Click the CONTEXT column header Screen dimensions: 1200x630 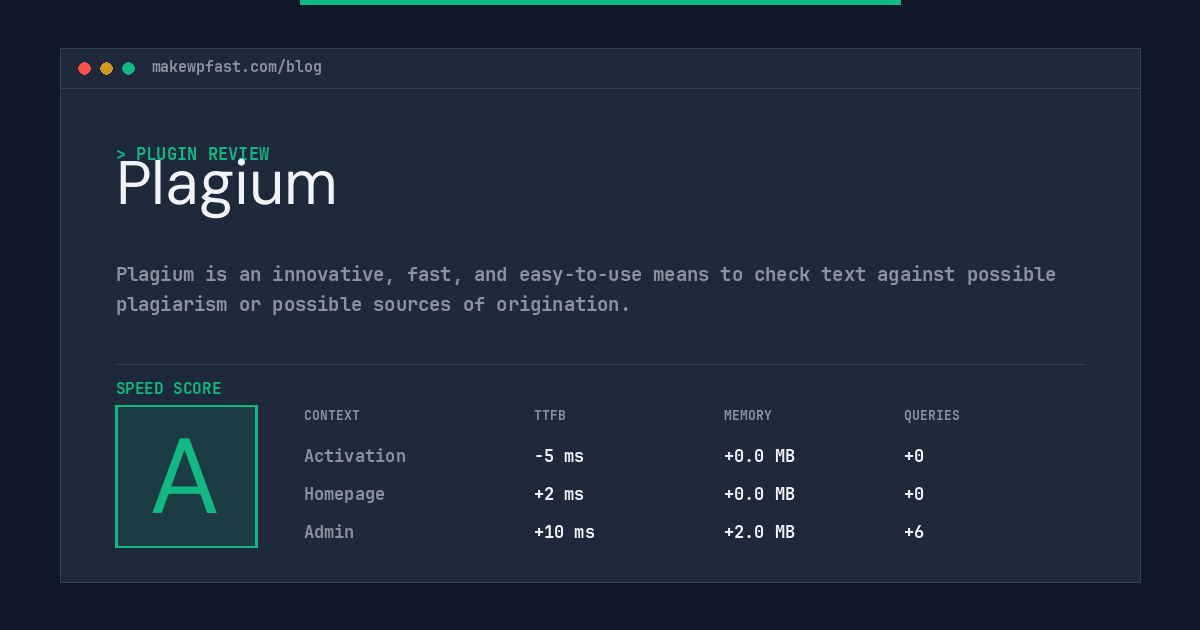332,415
